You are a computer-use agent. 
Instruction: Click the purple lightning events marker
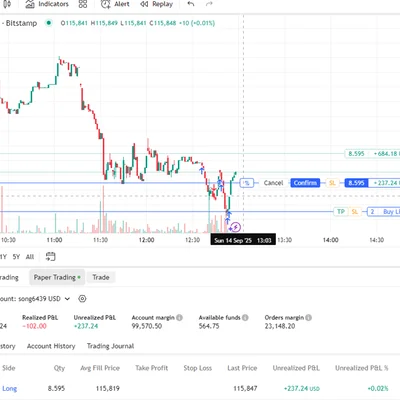pos(236,227)
